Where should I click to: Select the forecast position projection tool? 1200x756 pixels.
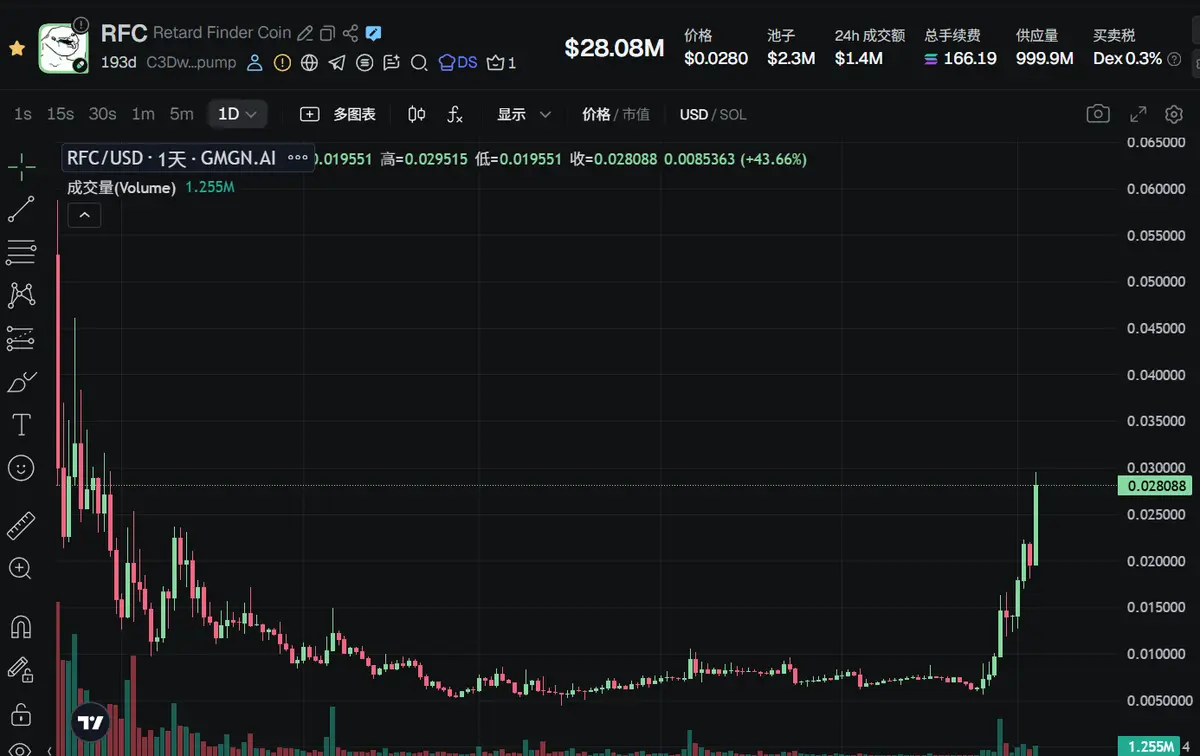click(x=21, y=338)
